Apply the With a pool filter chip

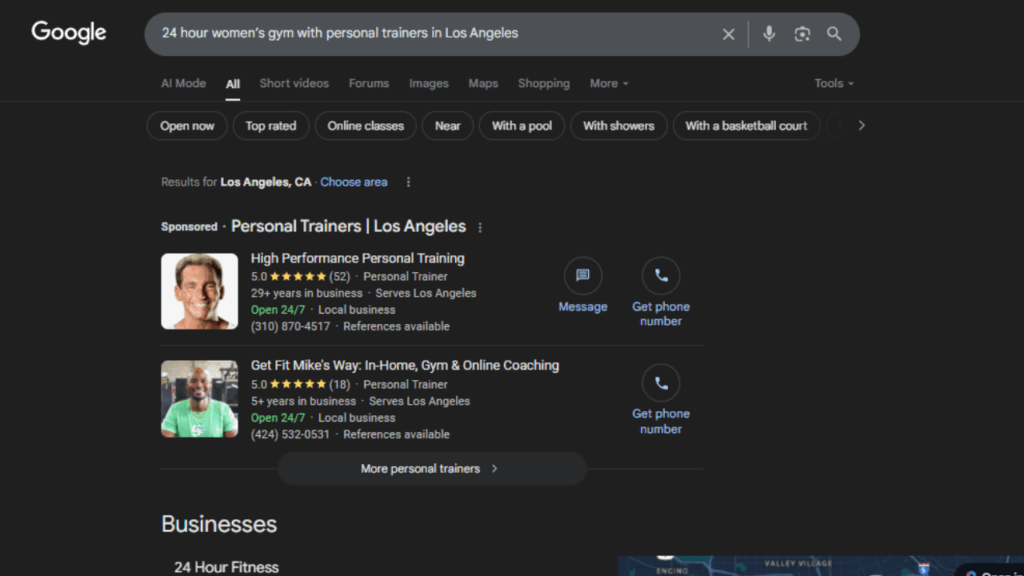click(x=521, y=126)
